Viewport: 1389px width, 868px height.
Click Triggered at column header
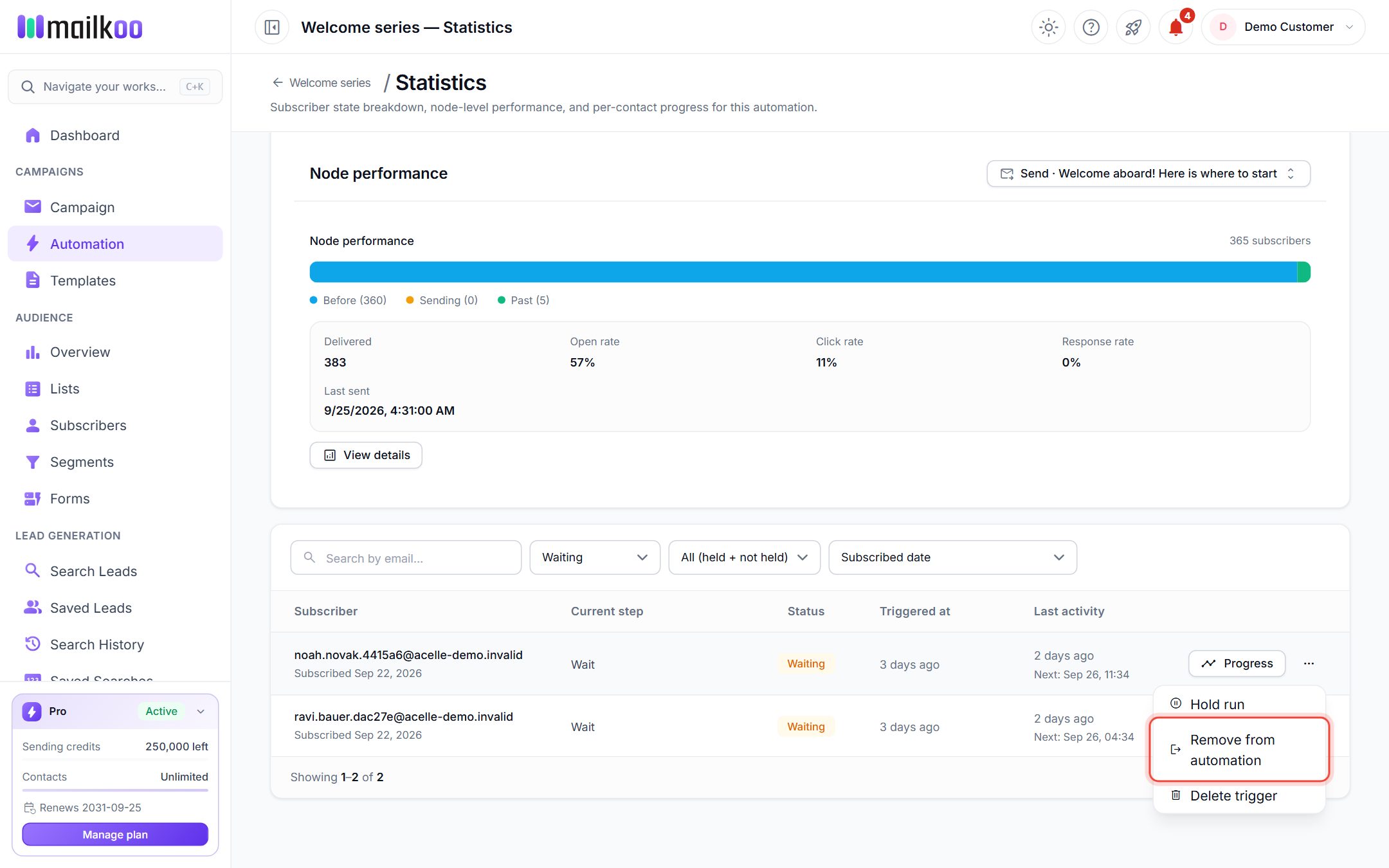click(x=914, y=611)
